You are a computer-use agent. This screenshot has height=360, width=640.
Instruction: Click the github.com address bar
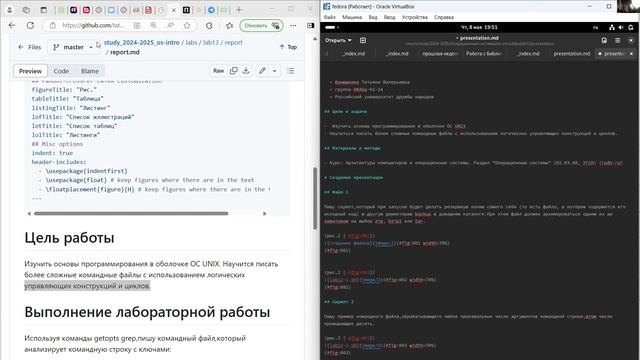pyautogui.click(x=92, y=25)
